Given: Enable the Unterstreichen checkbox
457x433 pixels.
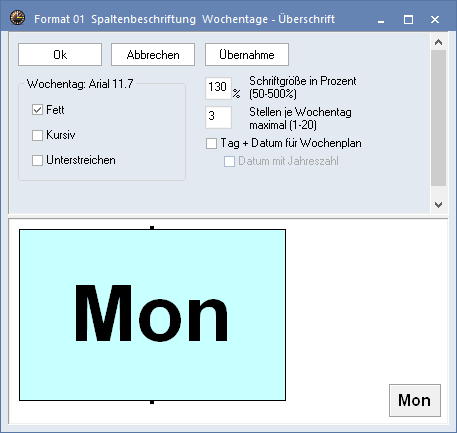Looking at the screenshot, I should point(37,160).
